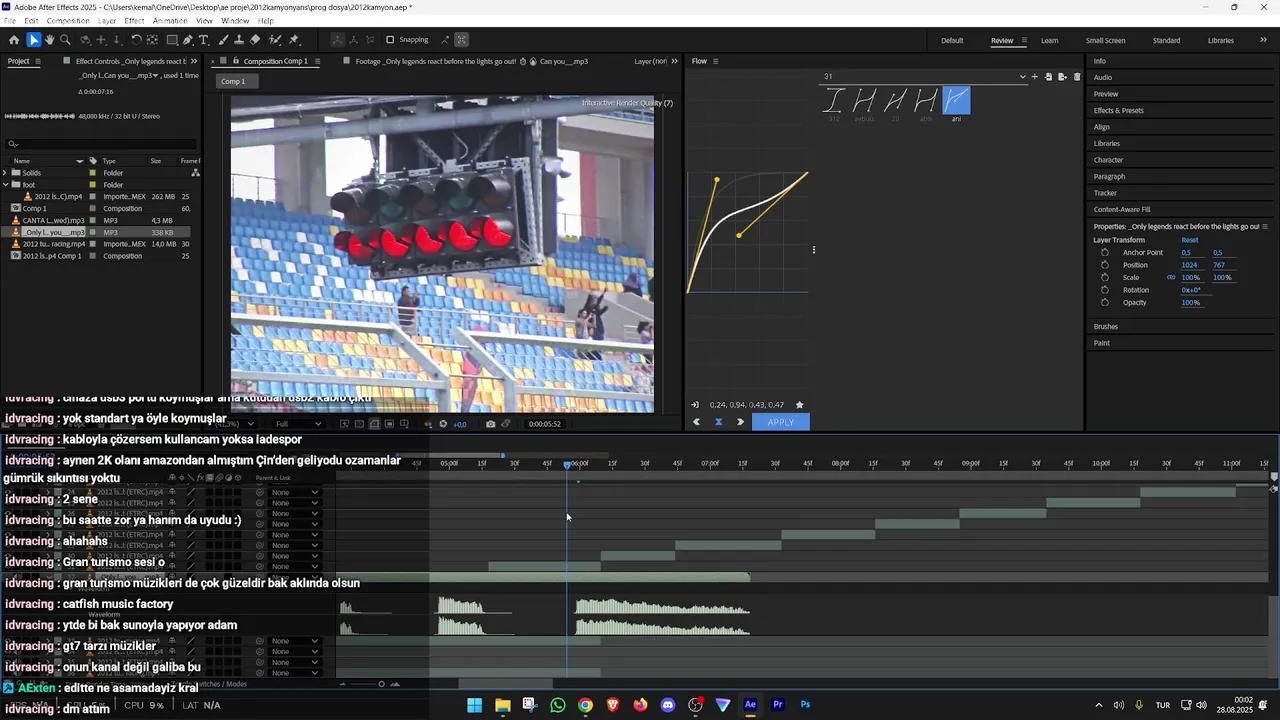Select the Pen tool
Screen dimensions: 1280x720
pyautogui.click(x=188, y=40)
